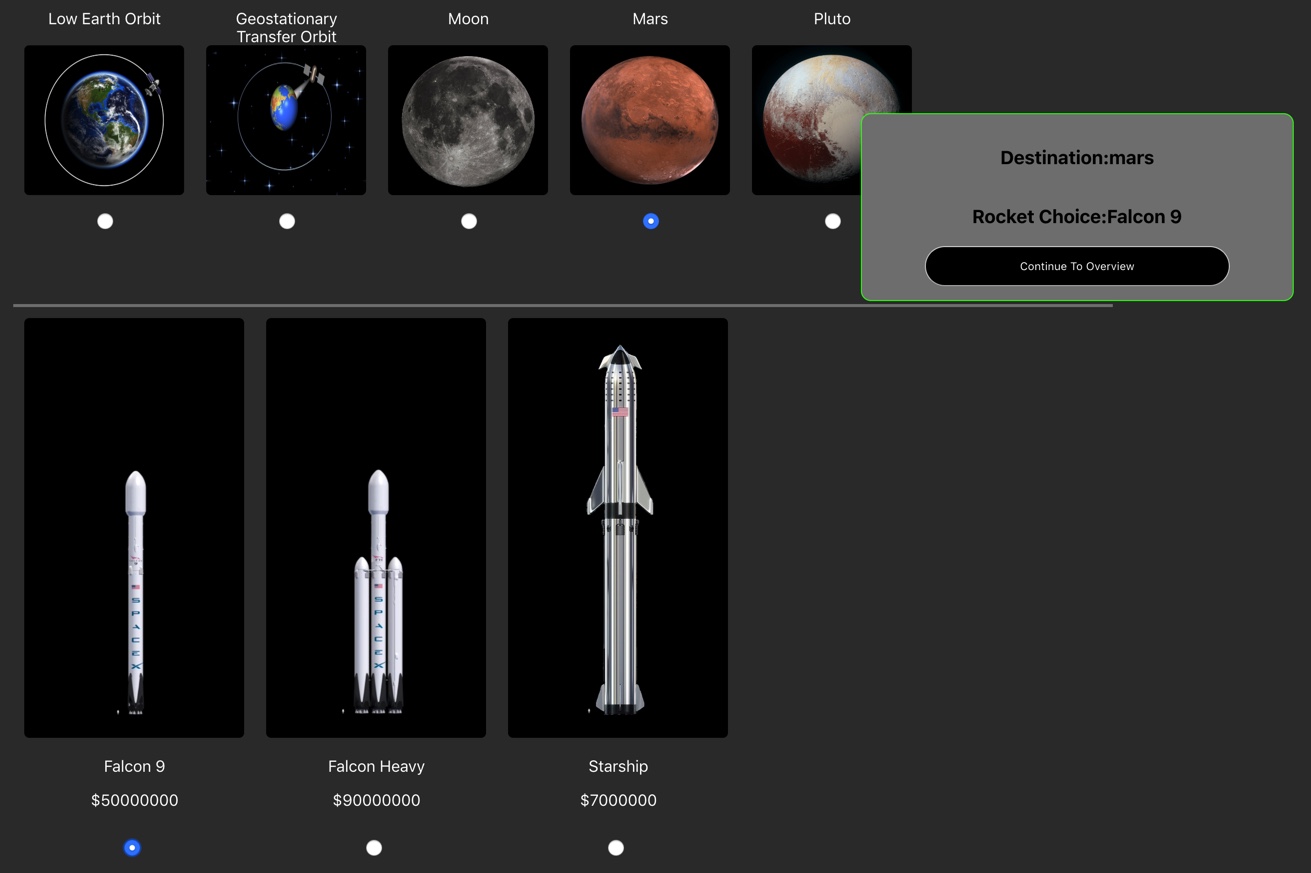Click the Falcon Heavy name label
Image resolution: width=1311 pixels, height=873 pixels.
[376, 766]
